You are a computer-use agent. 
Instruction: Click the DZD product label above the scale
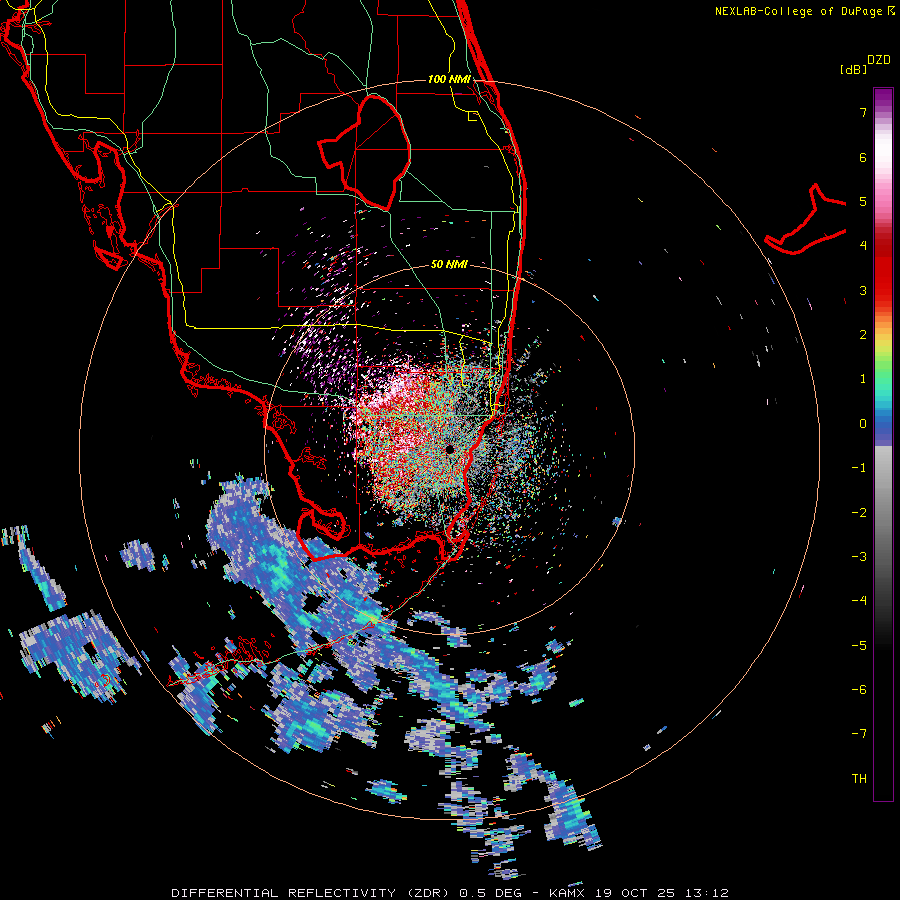[x=879, y=60]
